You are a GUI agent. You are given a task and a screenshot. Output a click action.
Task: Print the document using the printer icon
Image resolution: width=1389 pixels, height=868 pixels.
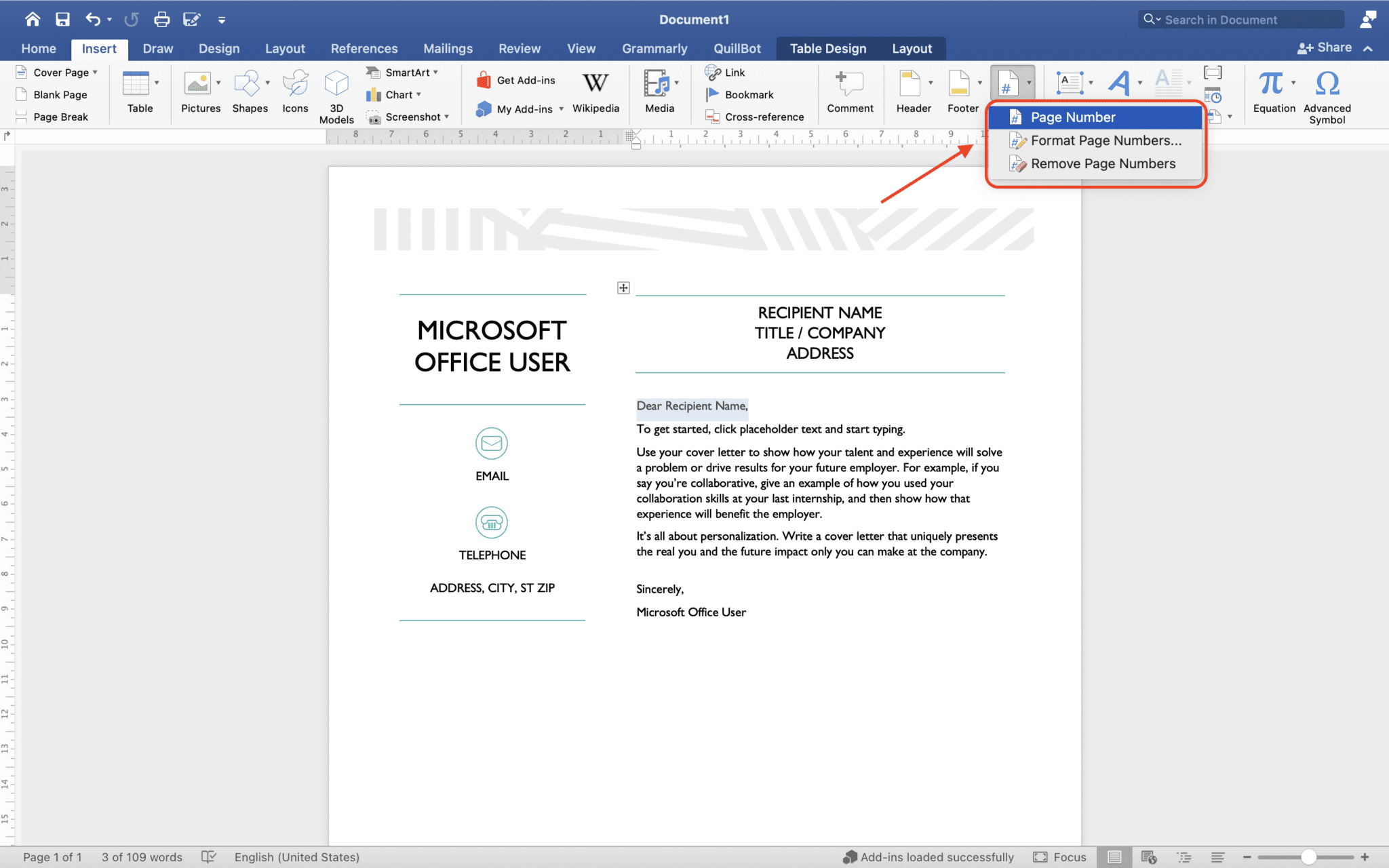161,20
